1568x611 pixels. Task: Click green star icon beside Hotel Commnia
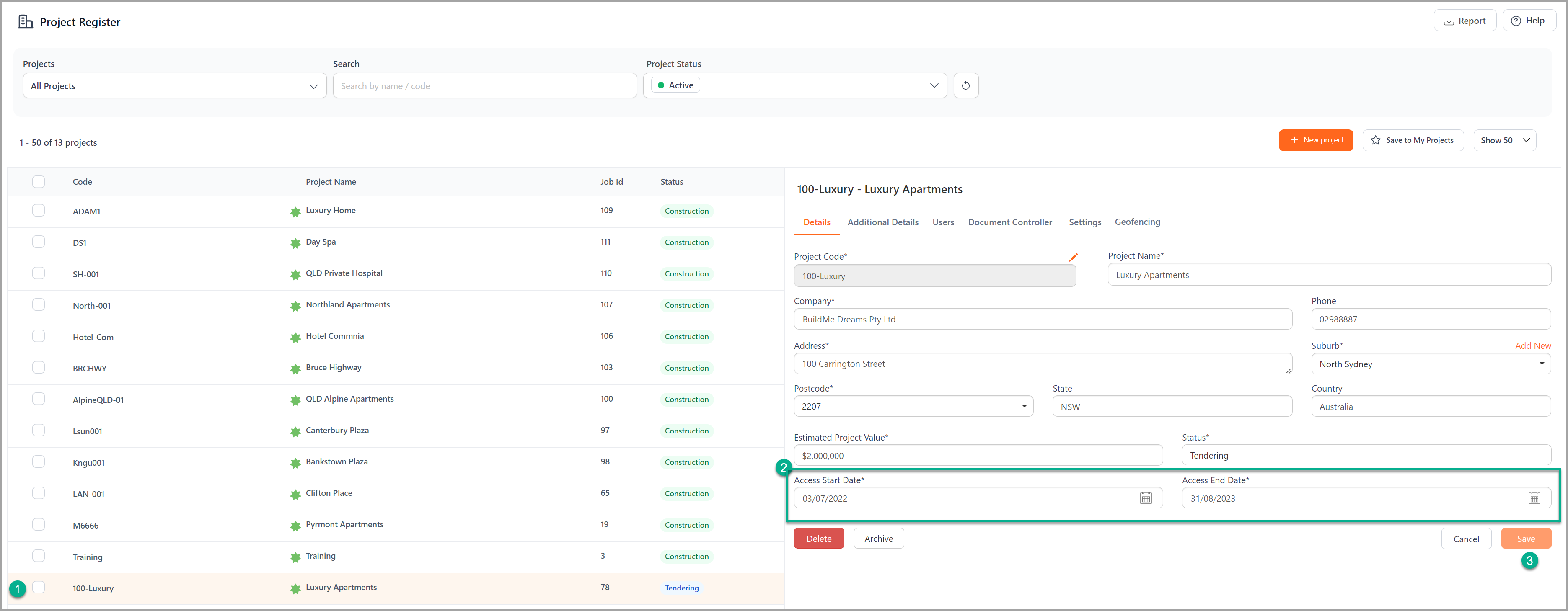point(295,337)
